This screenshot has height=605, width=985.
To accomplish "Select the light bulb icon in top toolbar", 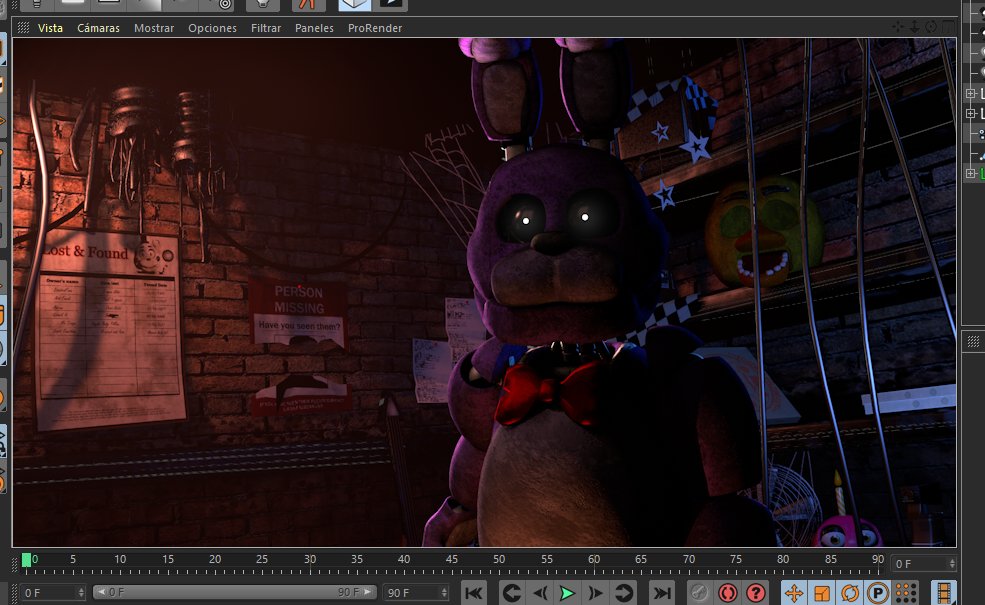I will [263, 5].
